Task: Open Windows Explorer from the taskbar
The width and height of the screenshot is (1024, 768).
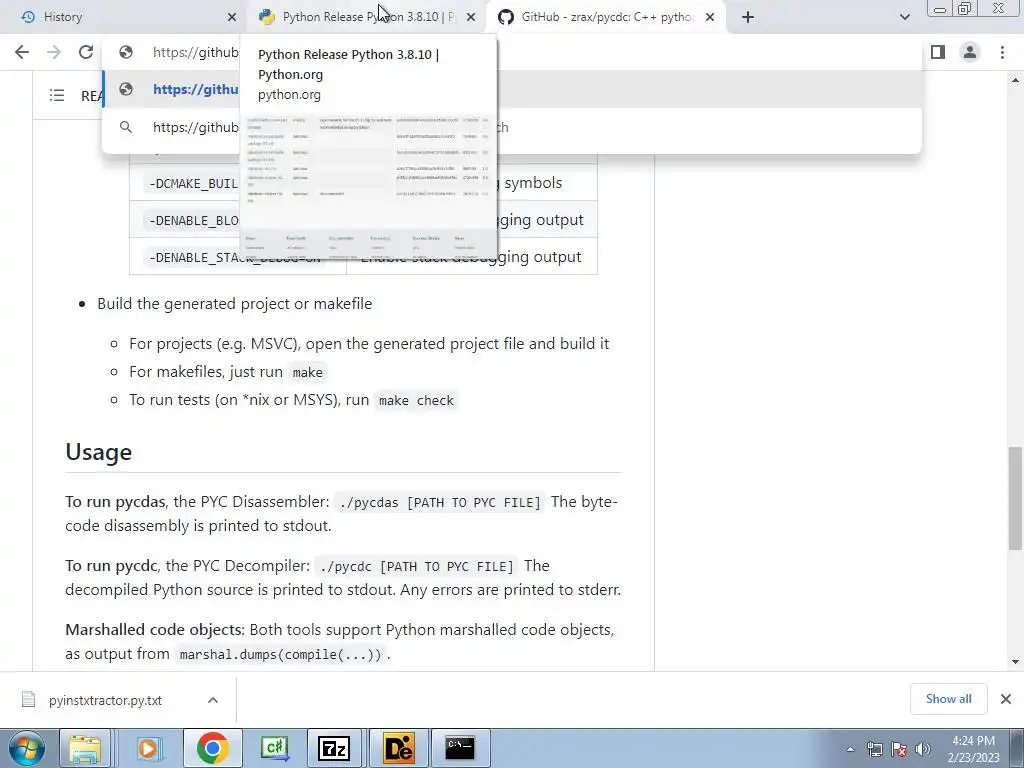Action: (x=86, y=748)
